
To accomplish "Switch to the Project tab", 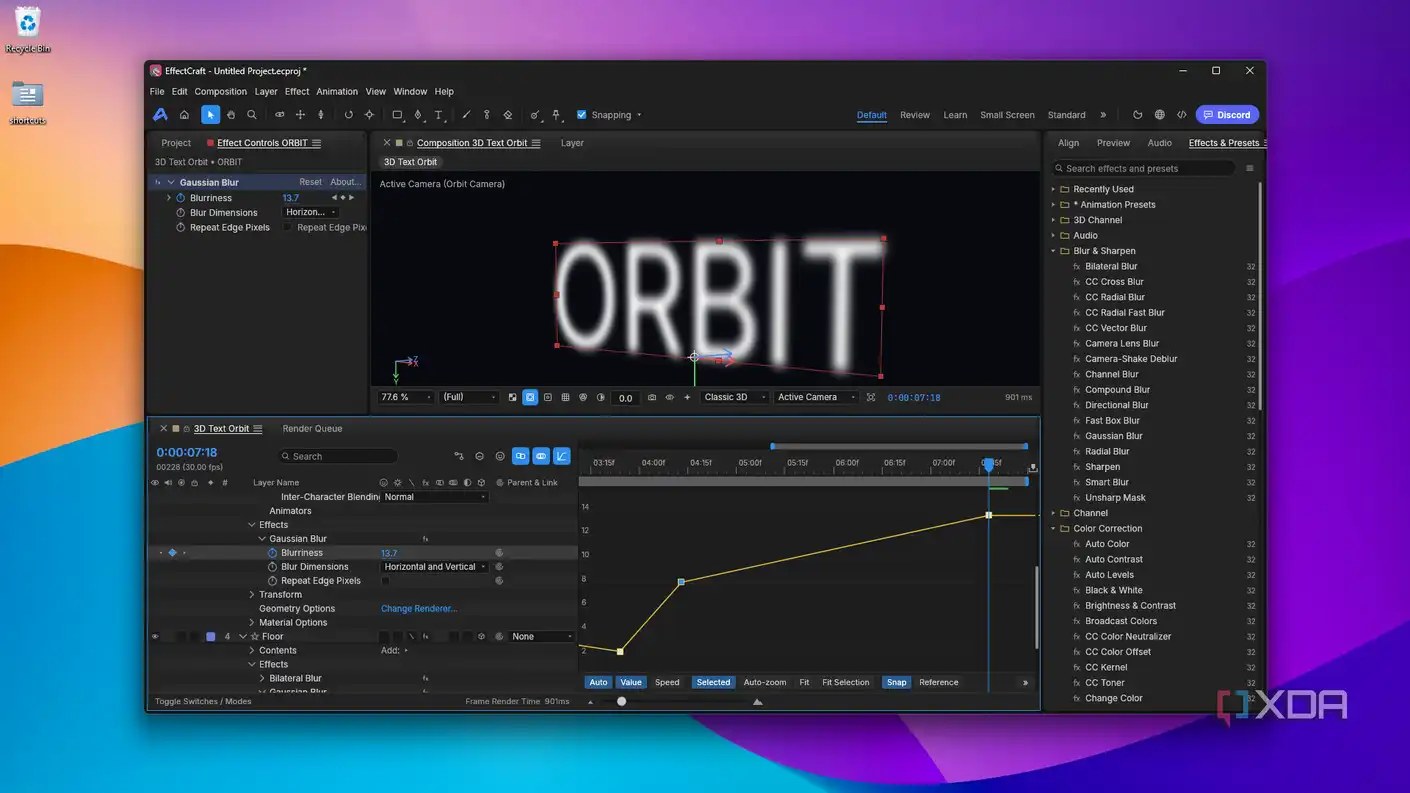I will 176,143.
